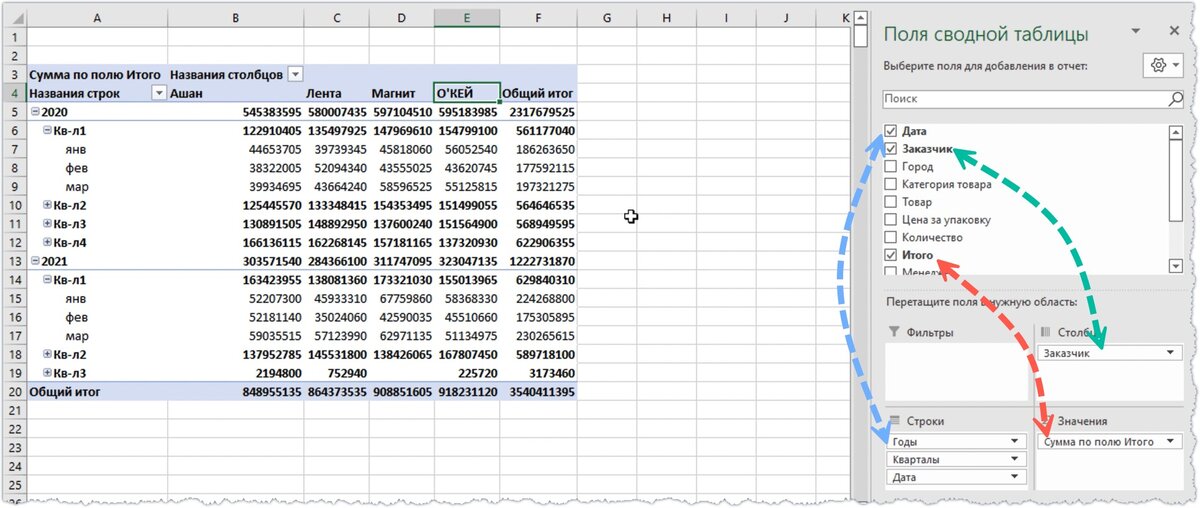This screenshot has height=508, width=1200.
Task: Open the Заказчик dropdown in Столбцы area
Action: click(1171, 353)
